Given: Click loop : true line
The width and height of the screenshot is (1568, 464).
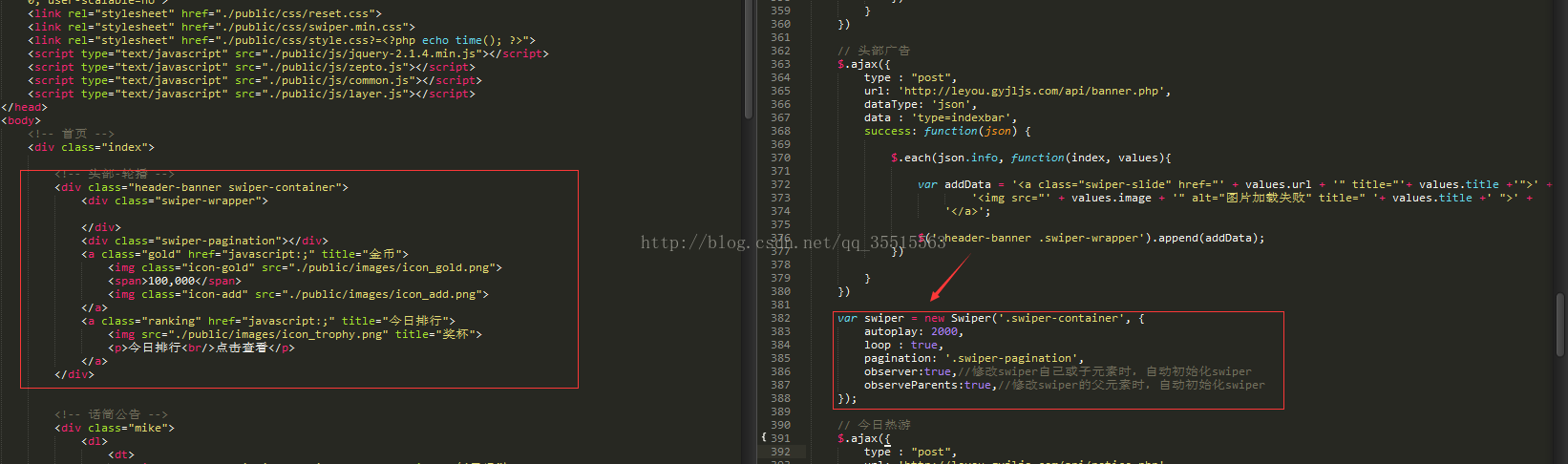Looking at the screenshot, I should pos(904,345).
